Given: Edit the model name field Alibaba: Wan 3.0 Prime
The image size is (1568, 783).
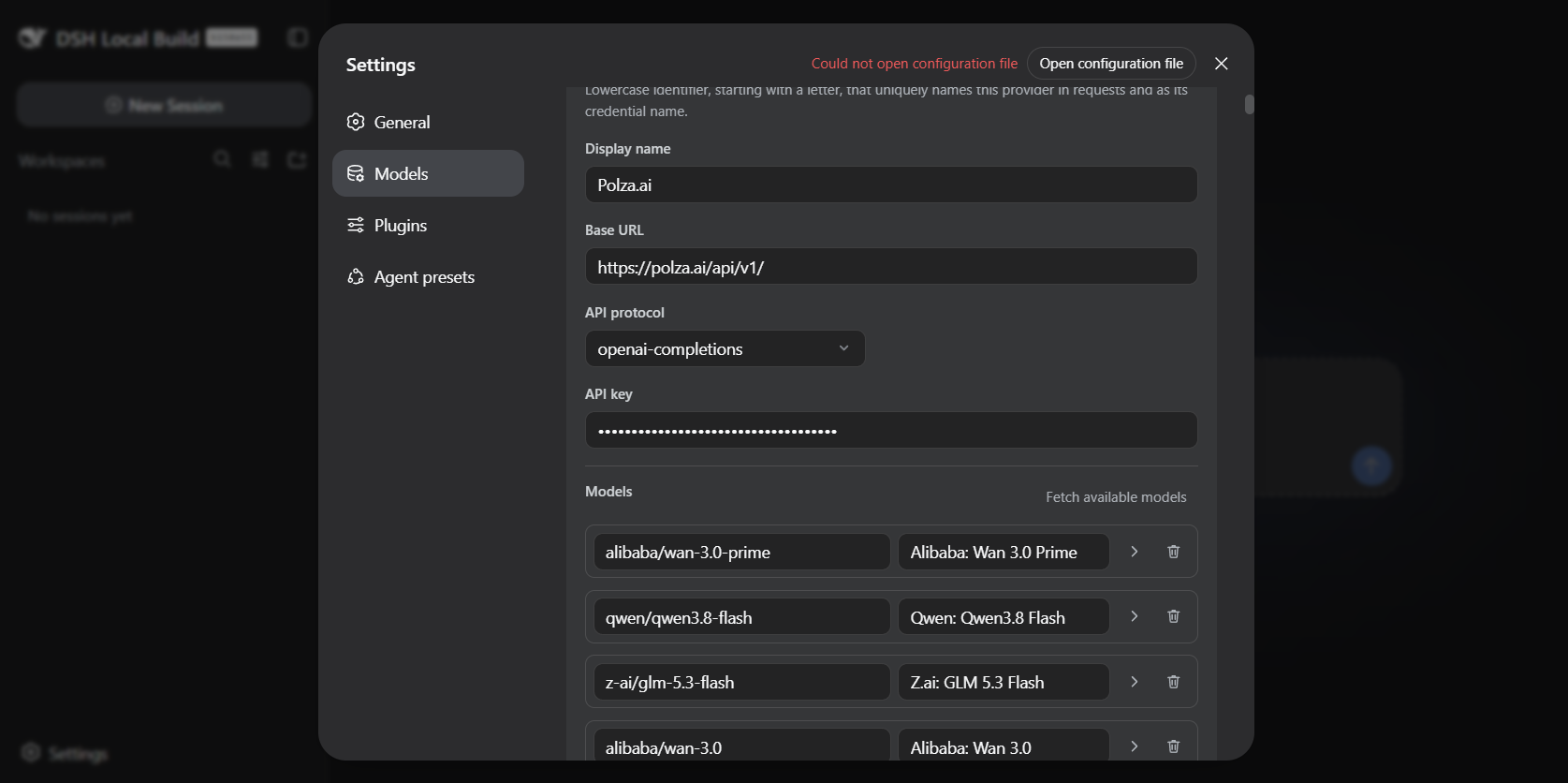Looking at the screenshot, I should point(1004,552).
